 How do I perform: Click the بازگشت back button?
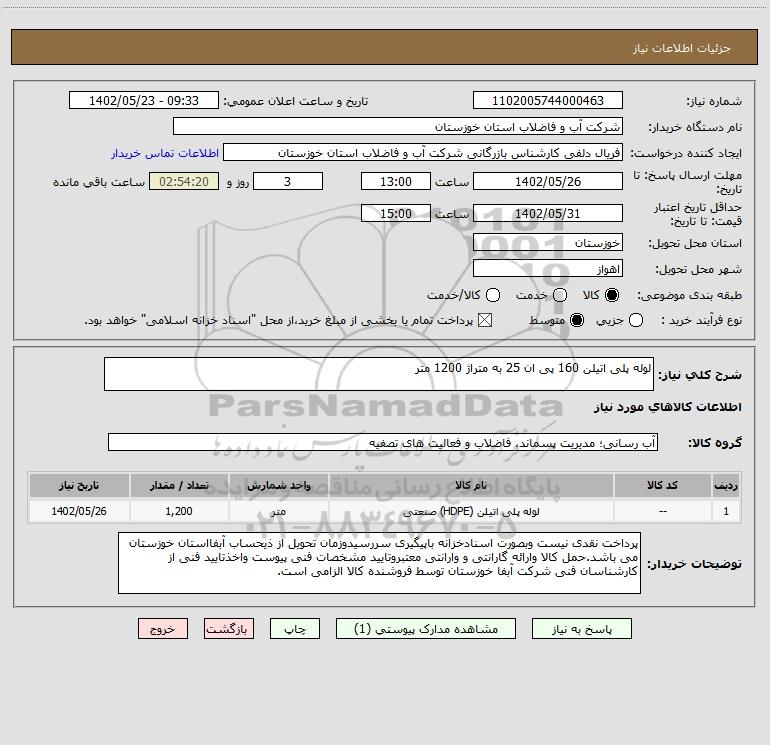pyautogui.click(x=229, y=629)
